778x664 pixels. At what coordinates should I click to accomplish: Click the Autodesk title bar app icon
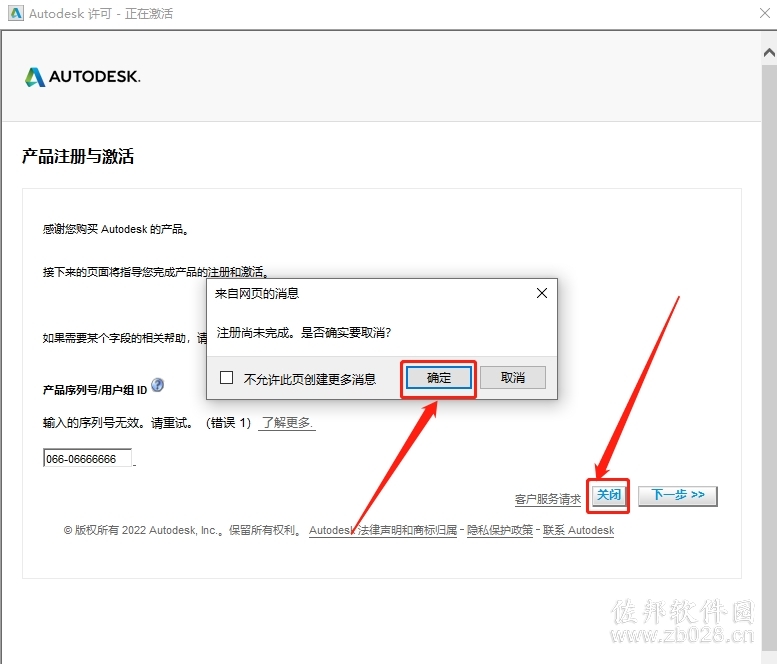(16, 13)
